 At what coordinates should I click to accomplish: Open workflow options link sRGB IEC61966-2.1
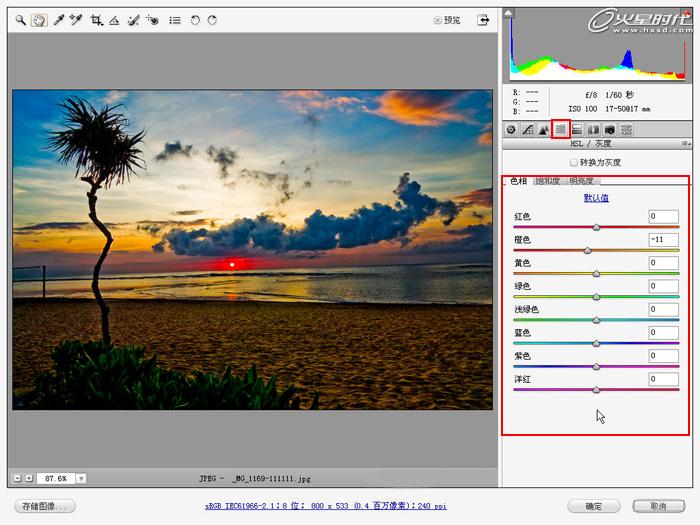click(326, 506)
